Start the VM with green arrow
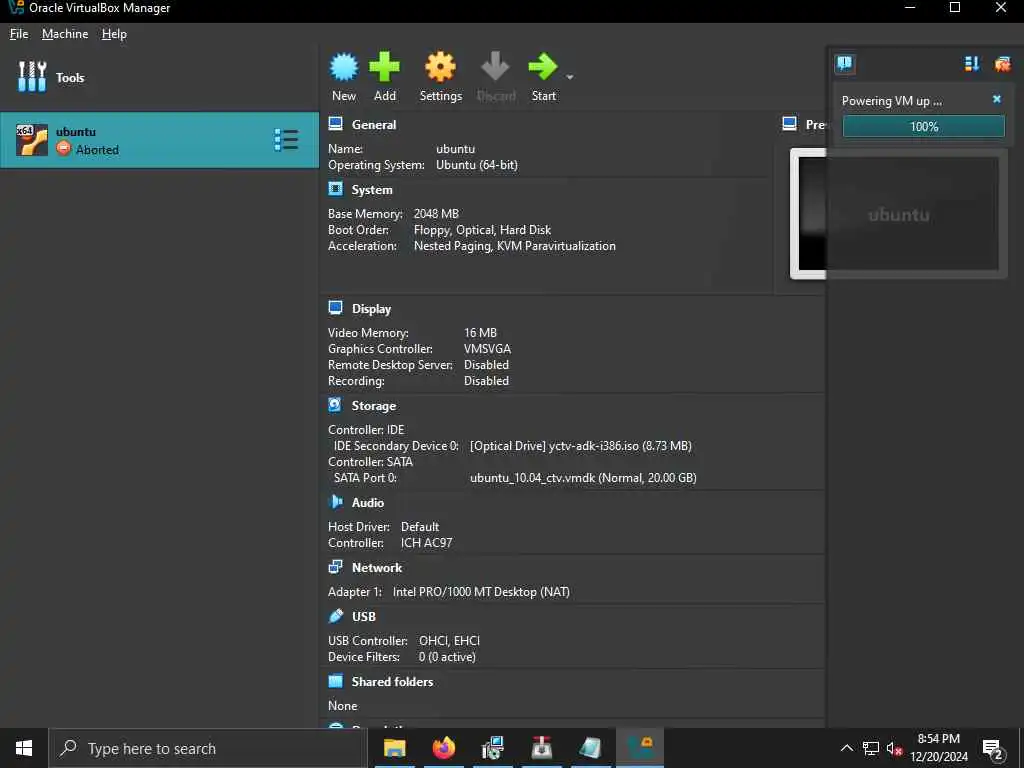1024x768 pixels. [543, 67]
